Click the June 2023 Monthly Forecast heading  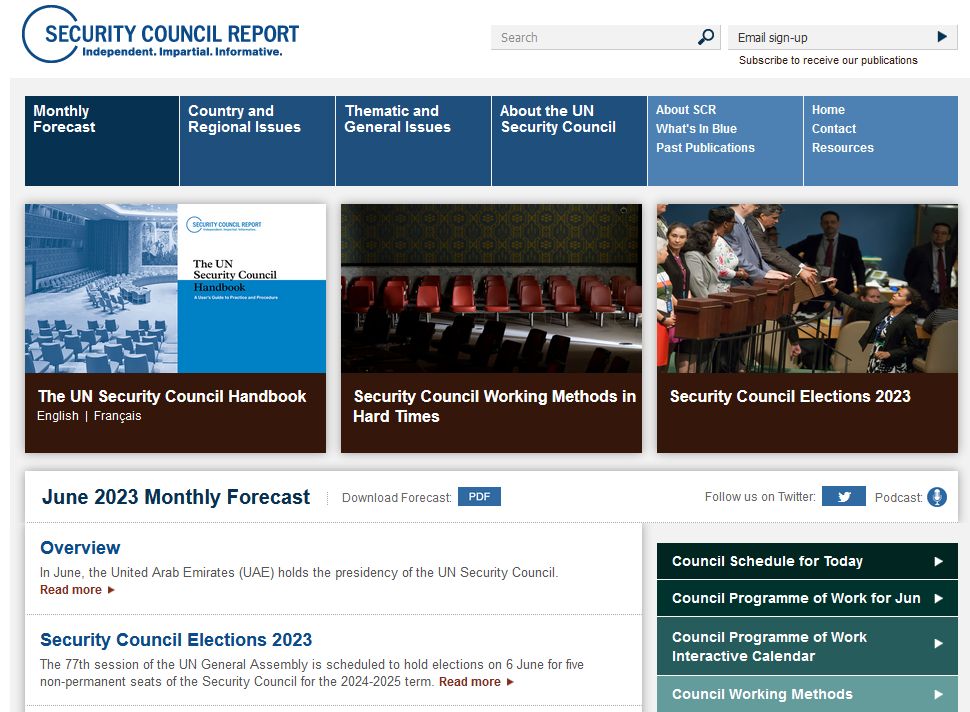(x=176, y=497)
